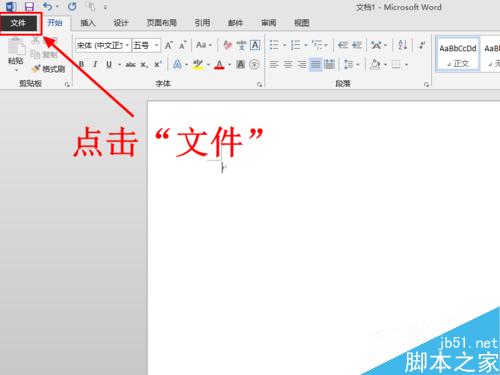Expand the Paste options arrow under 粘贴

[16, 70]
